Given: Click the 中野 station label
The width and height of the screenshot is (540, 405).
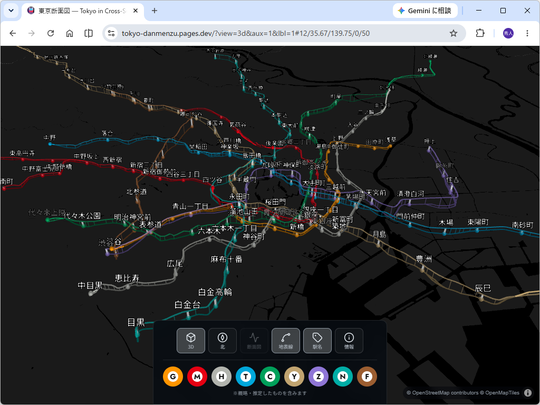Looking at the screenshot, I should pos(49,137).
